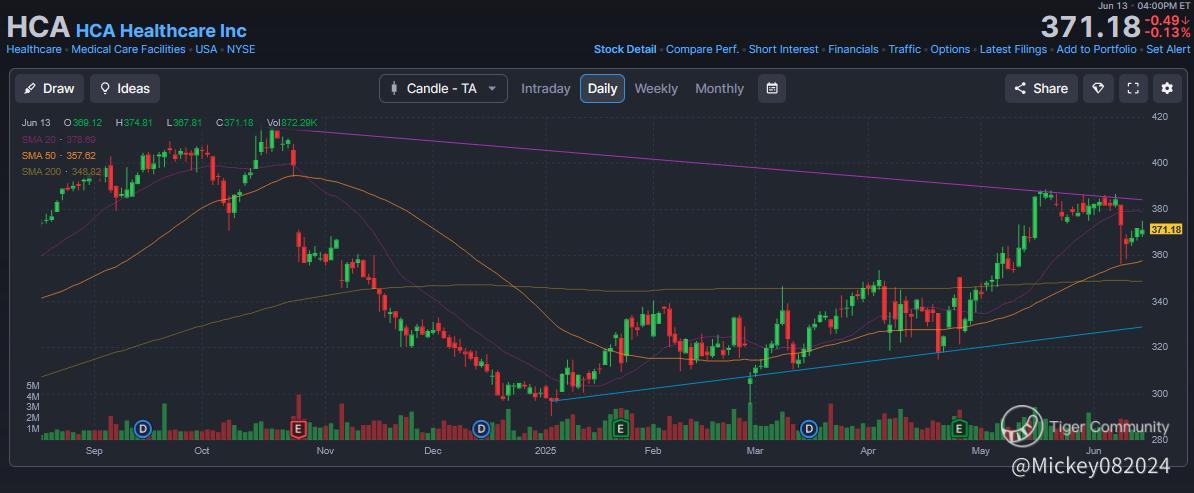Click the March dividend D marker
The image size is (1194, 493).
[x=809, y=429]
